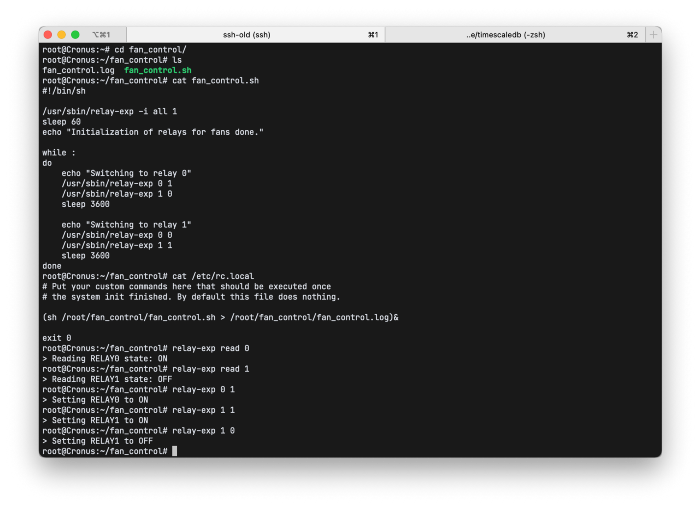
Task: Maximize the terminal window with green button
Action: click(75, 35)
